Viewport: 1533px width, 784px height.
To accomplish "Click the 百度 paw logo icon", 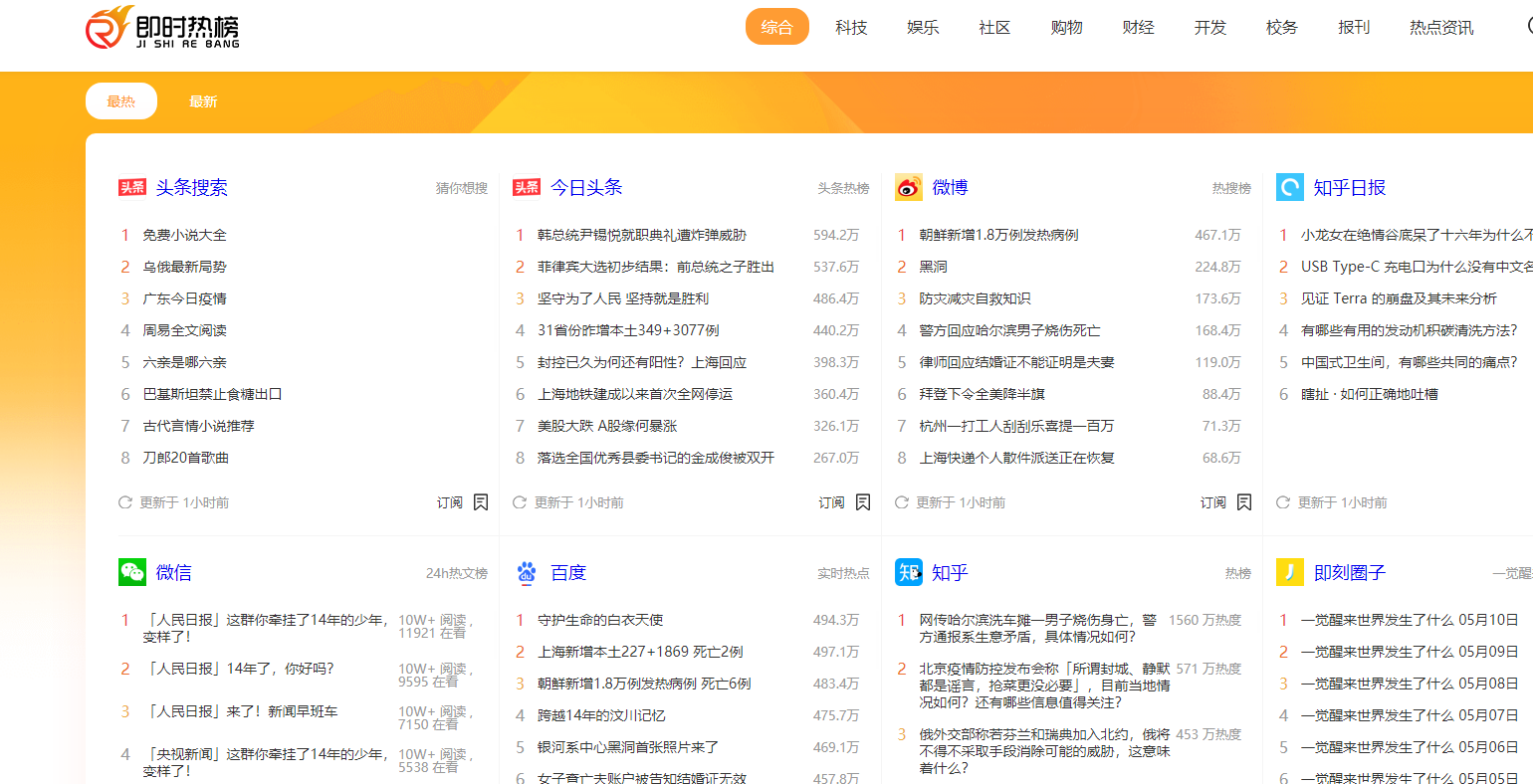I will (x=527, y=572).
